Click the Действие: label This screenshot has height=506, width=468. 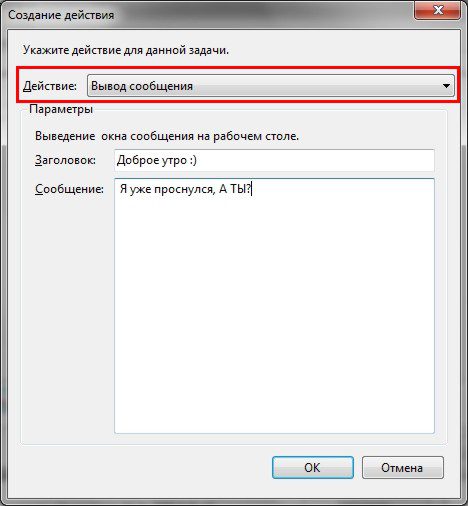click(50, 86)
